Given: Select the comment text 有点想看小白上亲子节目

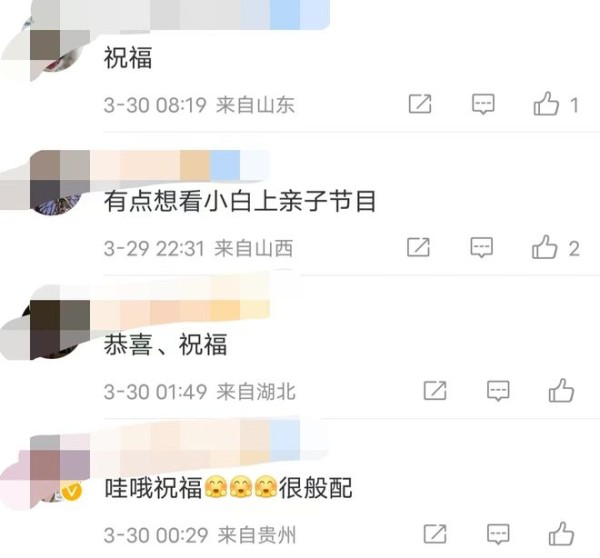Looking at the screenshot, I should 240,201.
